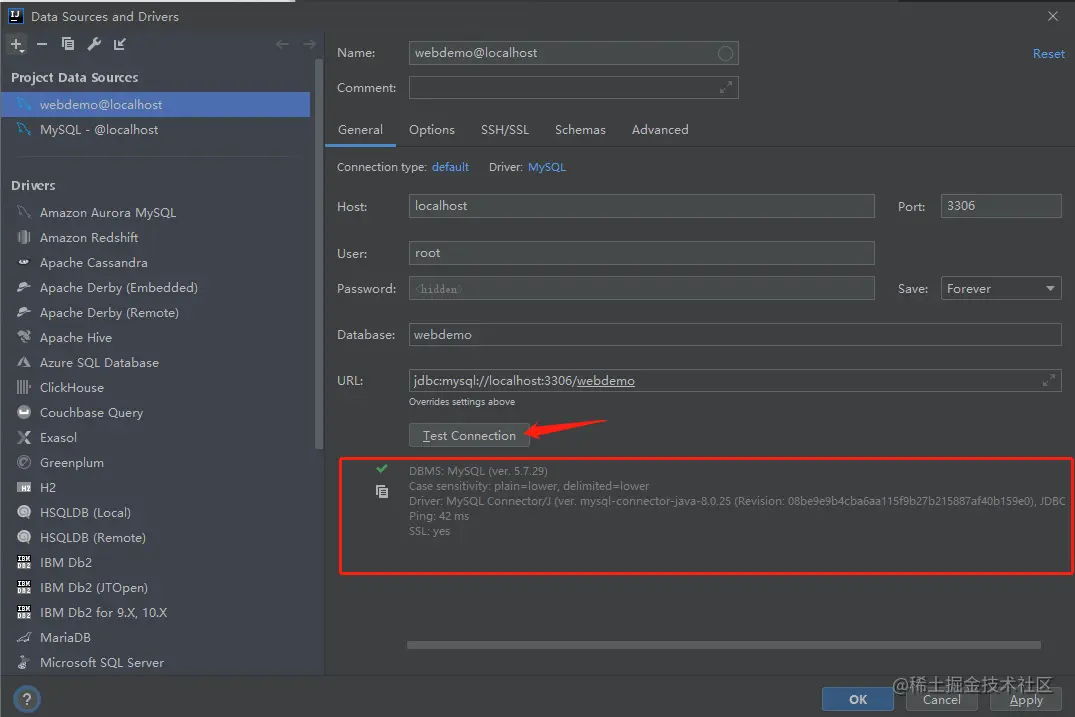Viewport: 1075px width, 717px height.
Task: Click the horizontal scrollbar under test results
Action: point(723,645)
